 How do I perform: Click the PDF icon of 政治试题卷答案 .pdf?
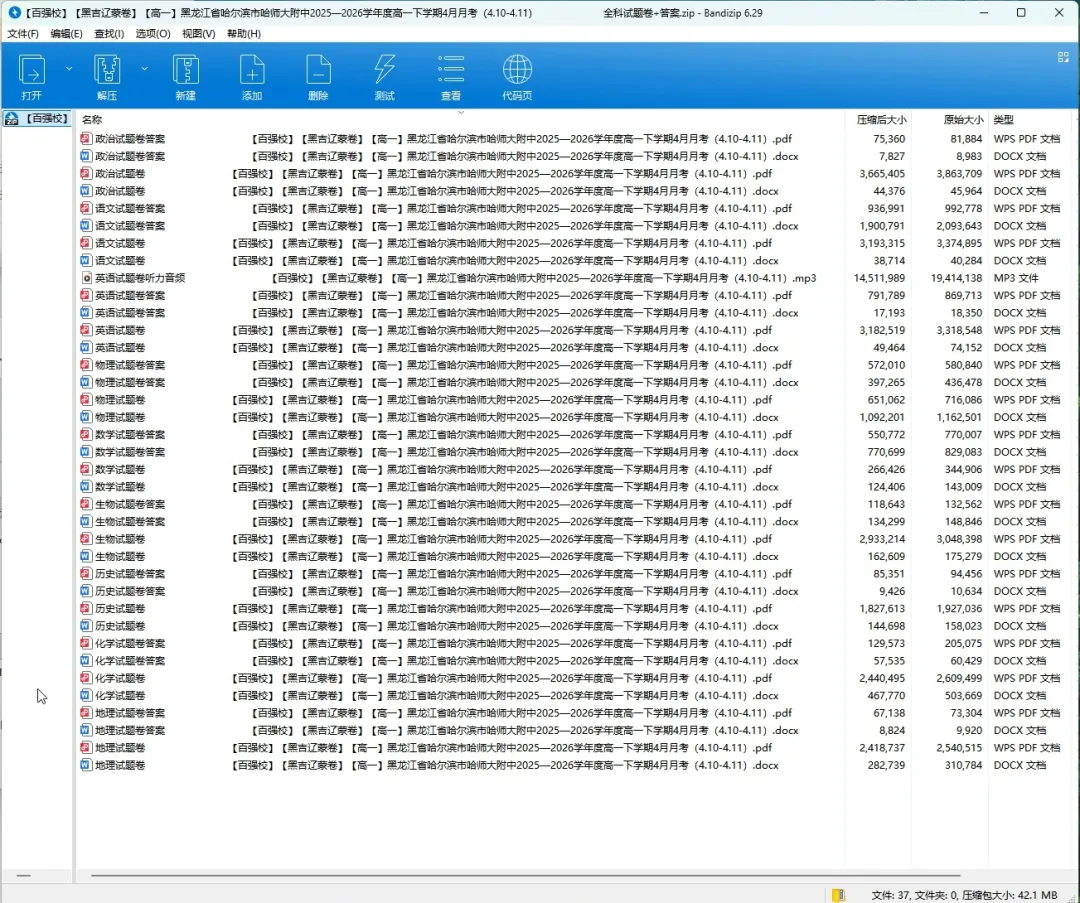[86, 138]
